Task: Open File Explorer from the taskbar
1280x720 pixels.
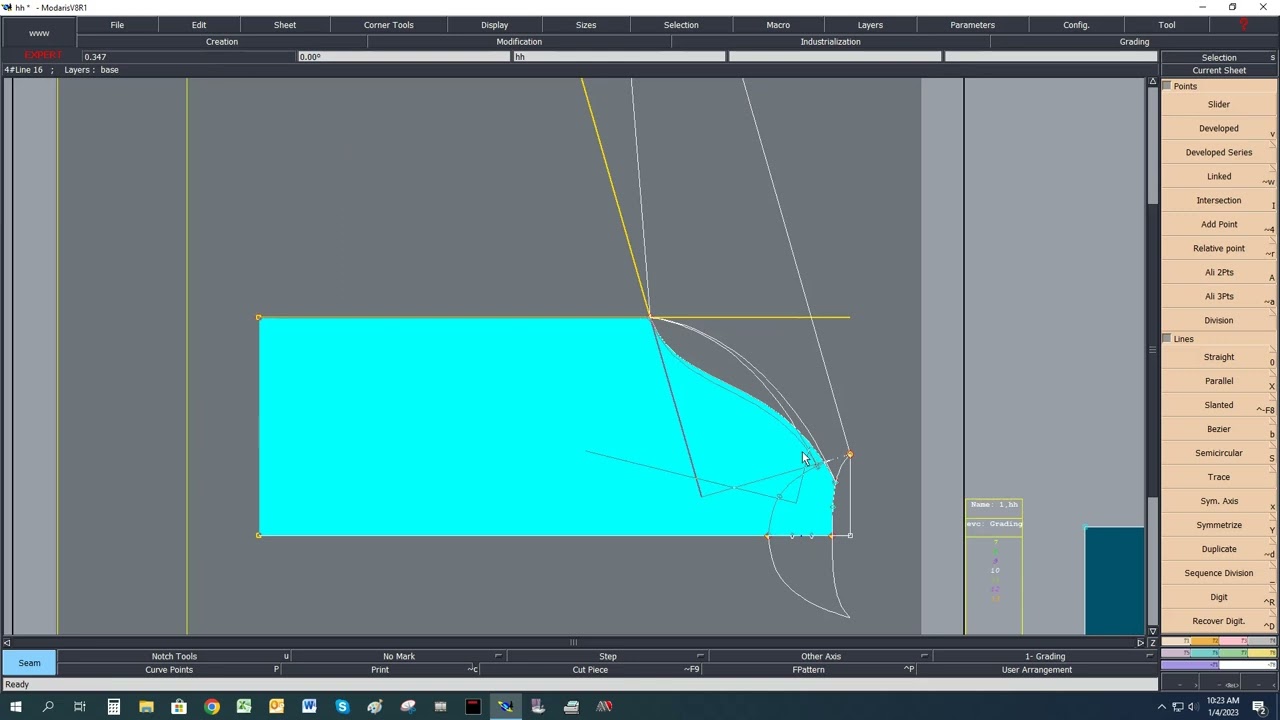Action: tap(146, 707)
